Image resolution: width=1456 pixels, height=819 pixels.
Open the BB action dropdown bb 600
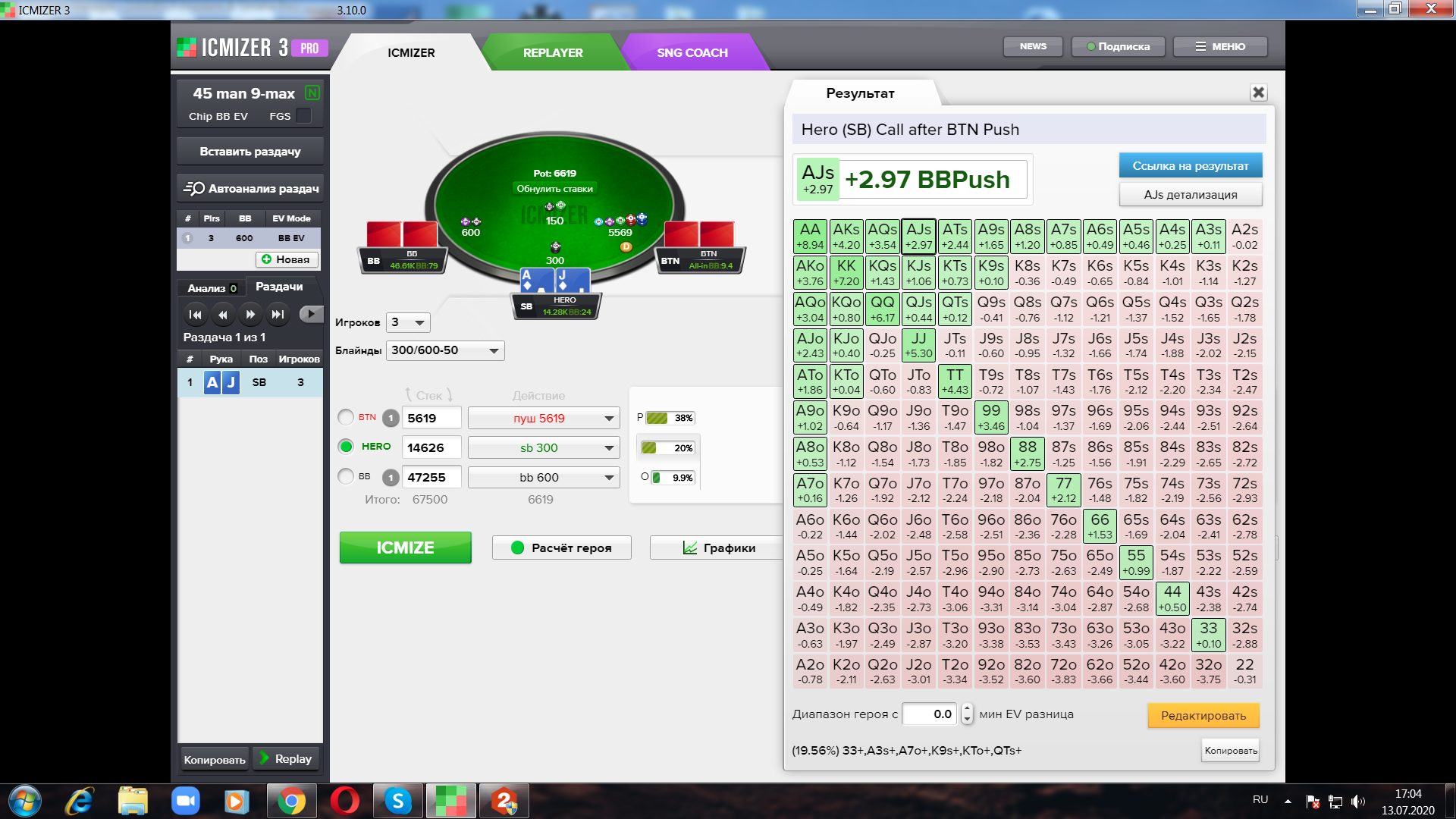click(x=544, y=477)
